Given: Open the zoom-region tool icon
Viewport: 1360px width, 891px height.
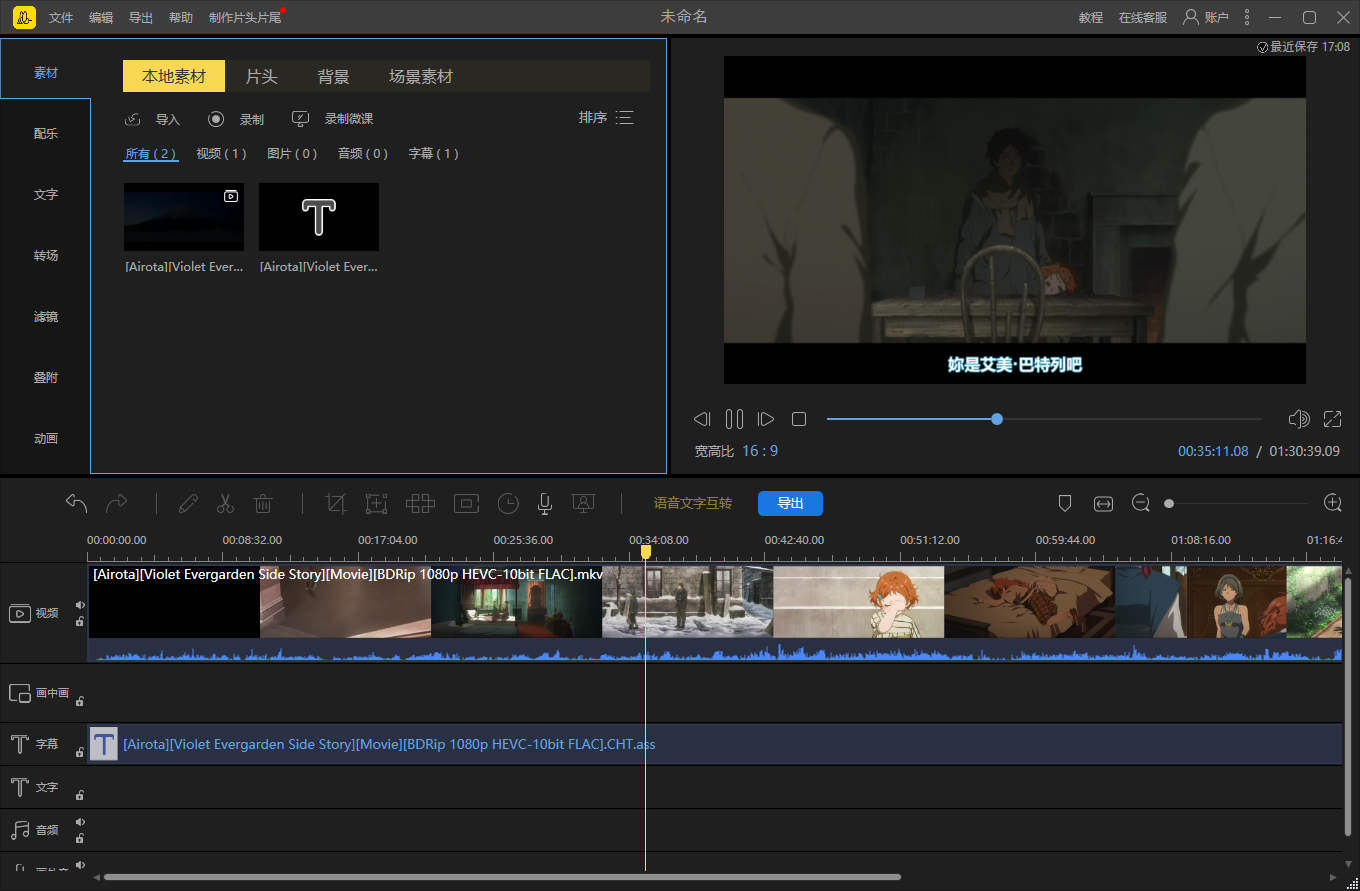Looking at the screenshot, I should click(x=376, y=503).
